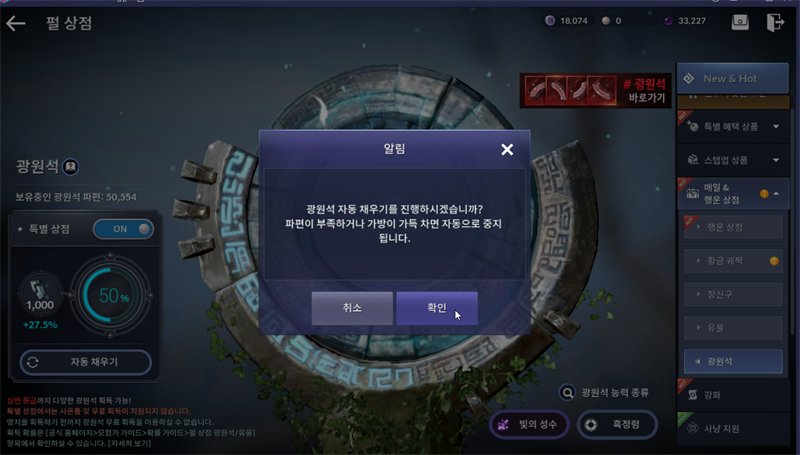Expand the 특별 혜택 상품 category
This screenshot has height=455, width=800.
733,127
